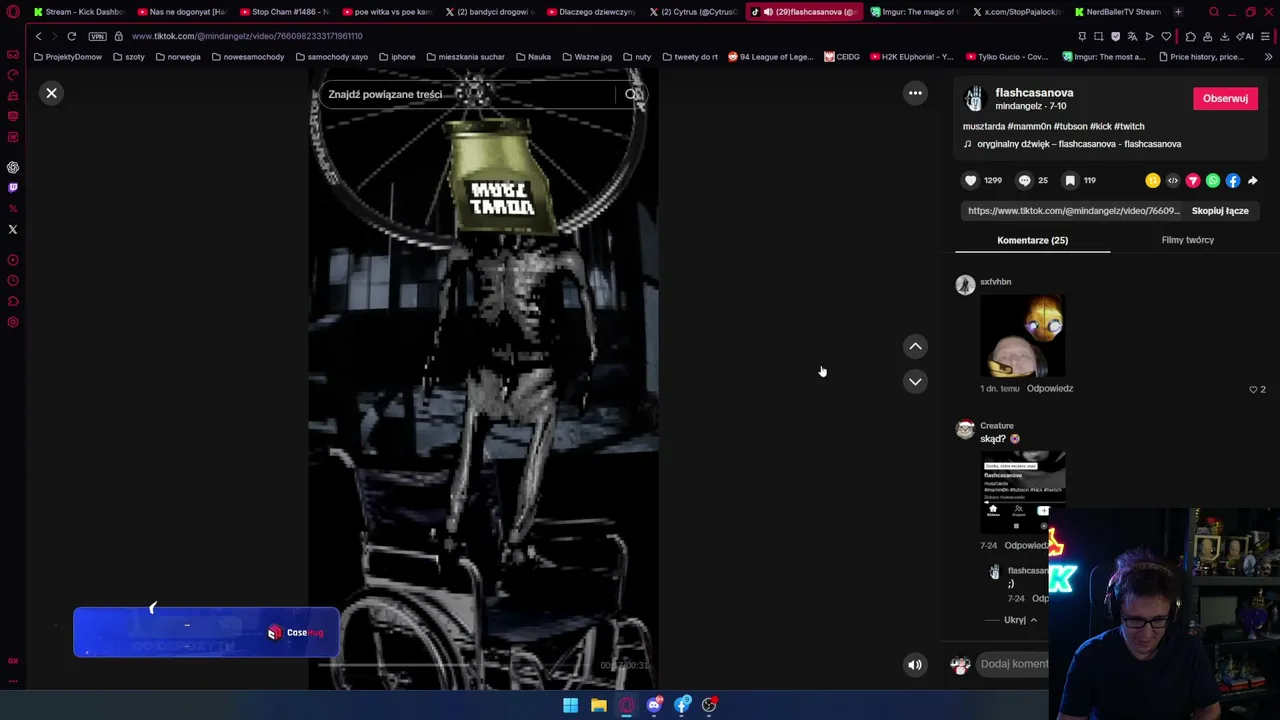This screenshot has height=720, width=1280.
Task: Get the embed code for the video
Action: tap(1173, 181)
